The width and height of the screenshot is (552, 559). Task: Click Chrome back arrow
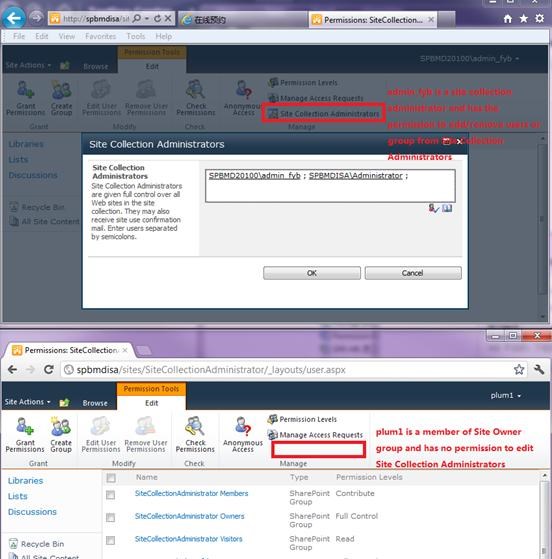tap(12, 370)
